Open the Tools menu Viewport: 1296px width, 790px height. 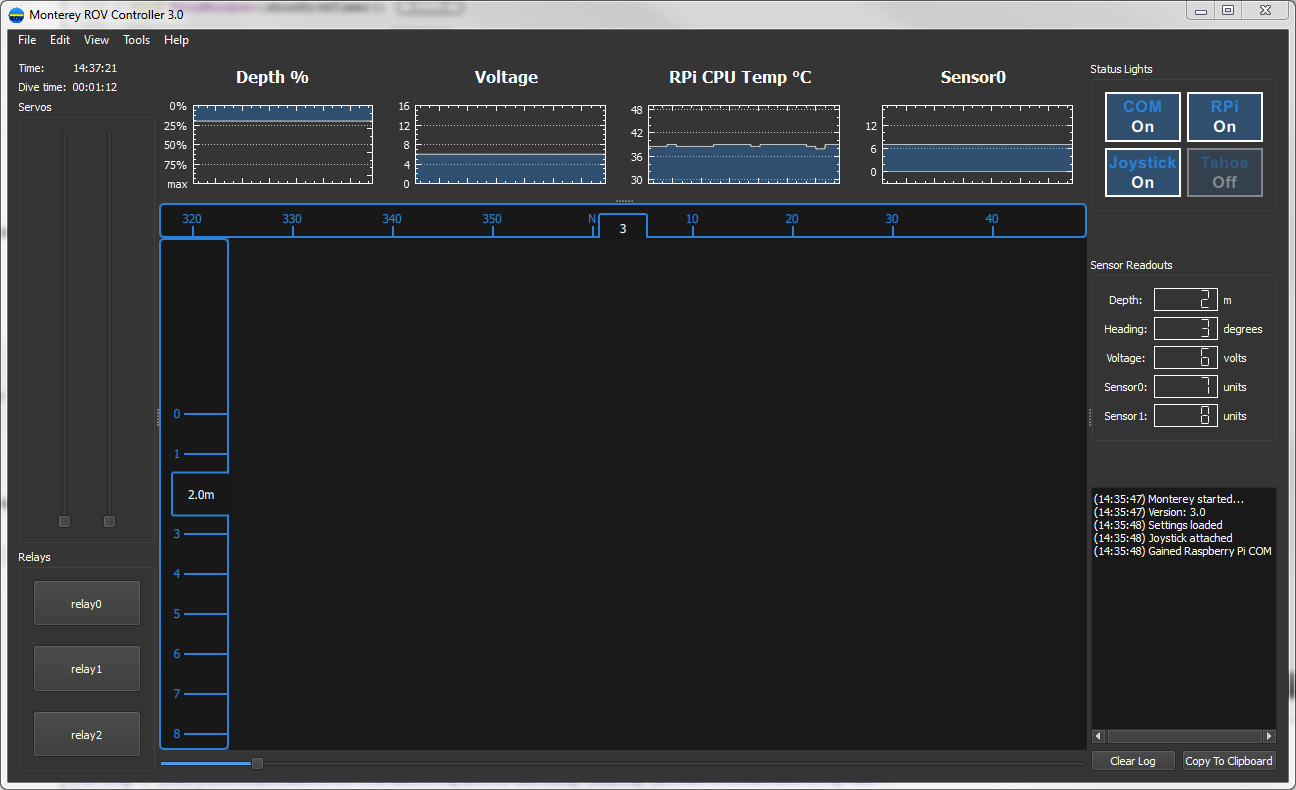point(137,40)
